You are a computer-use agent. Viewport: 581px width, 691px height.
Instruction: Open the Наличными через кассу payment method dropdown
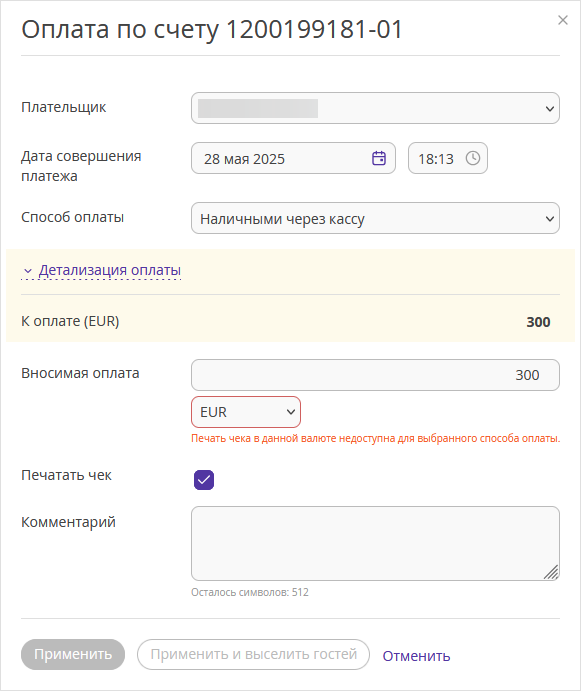pyautogui.click(x=375, y=219)
